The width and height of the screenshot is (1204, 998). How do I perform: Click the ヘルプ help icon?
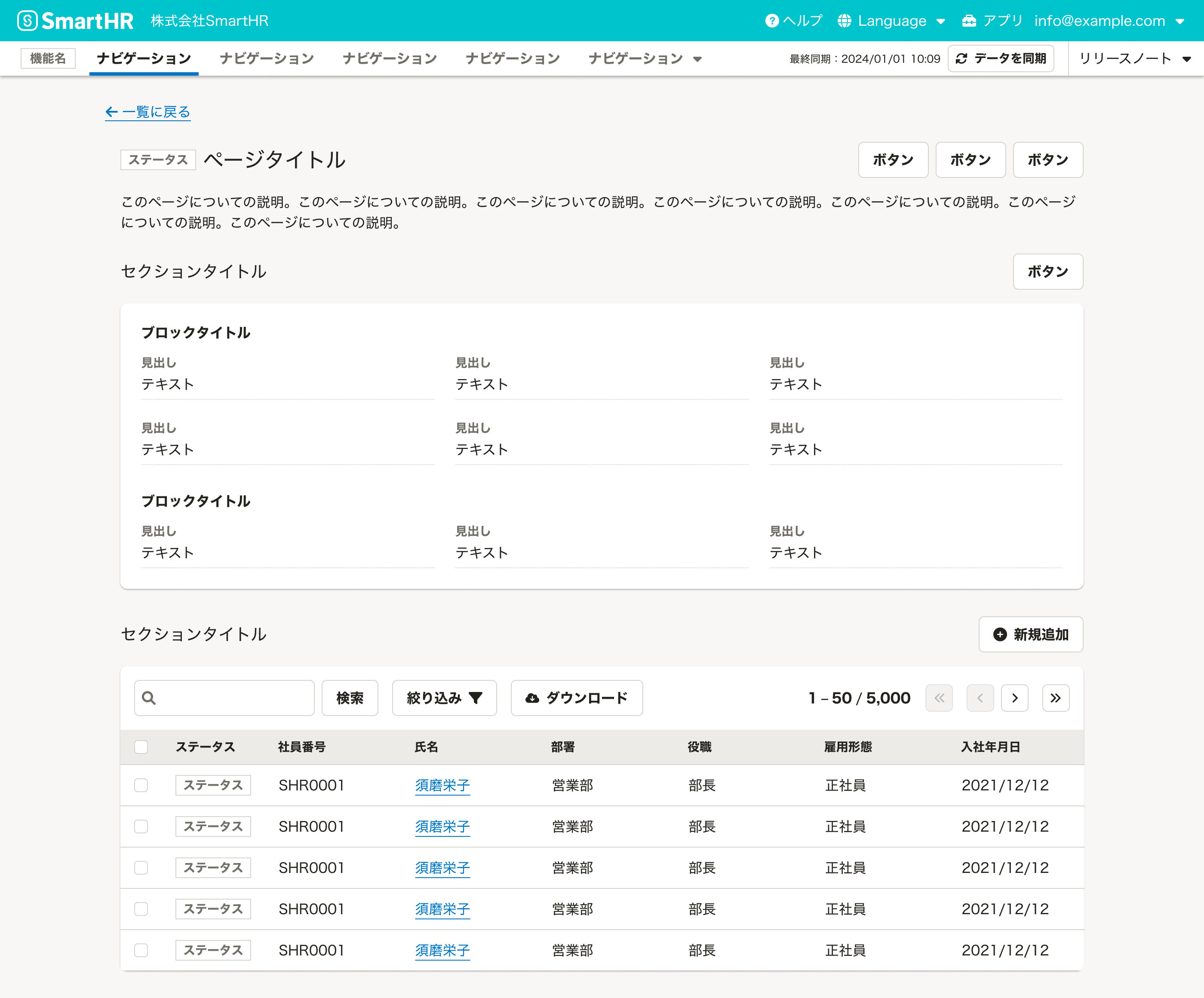[773, 20]
